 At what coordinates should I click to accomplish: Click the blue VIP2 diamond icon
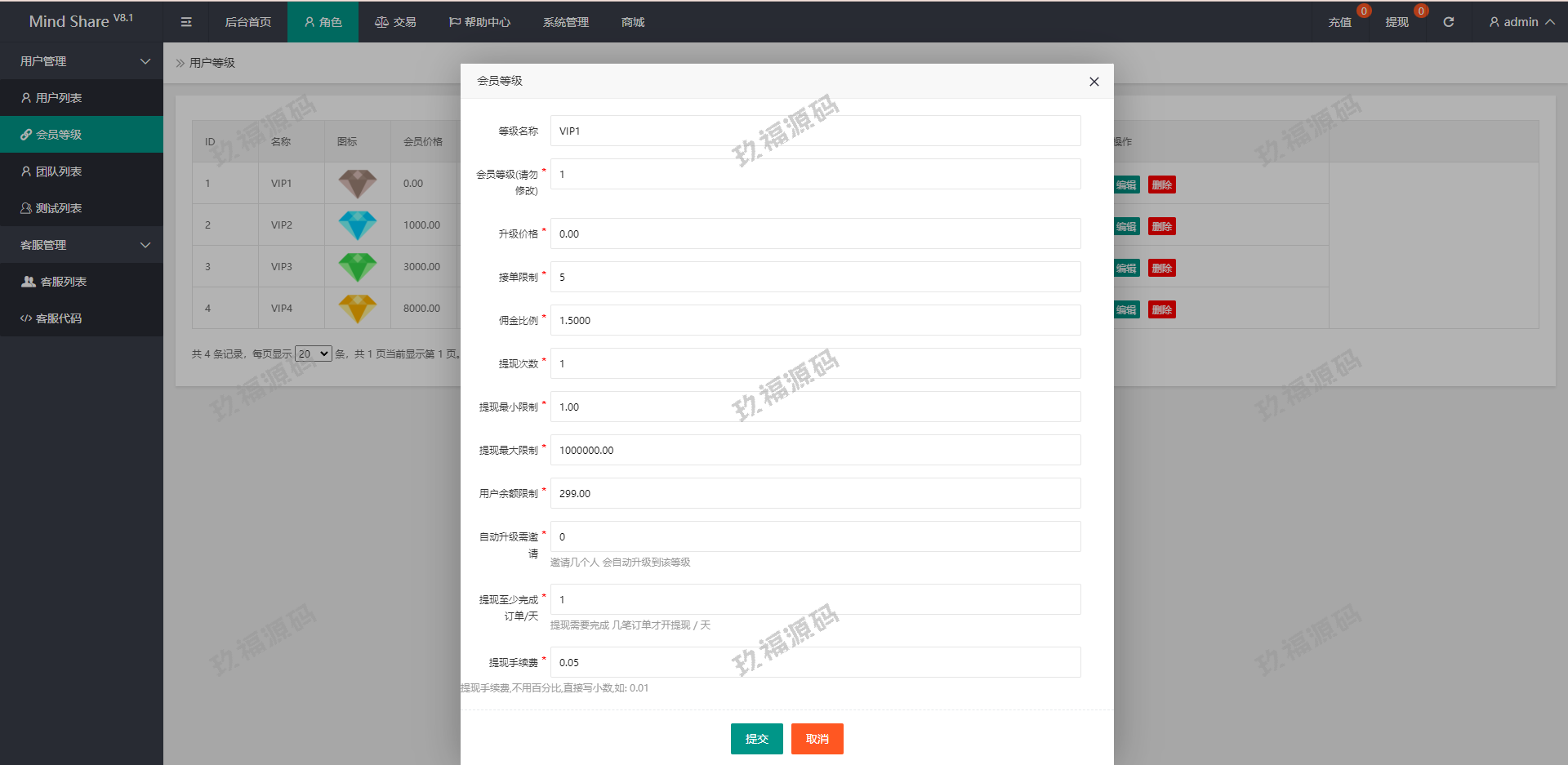[358, 225]
